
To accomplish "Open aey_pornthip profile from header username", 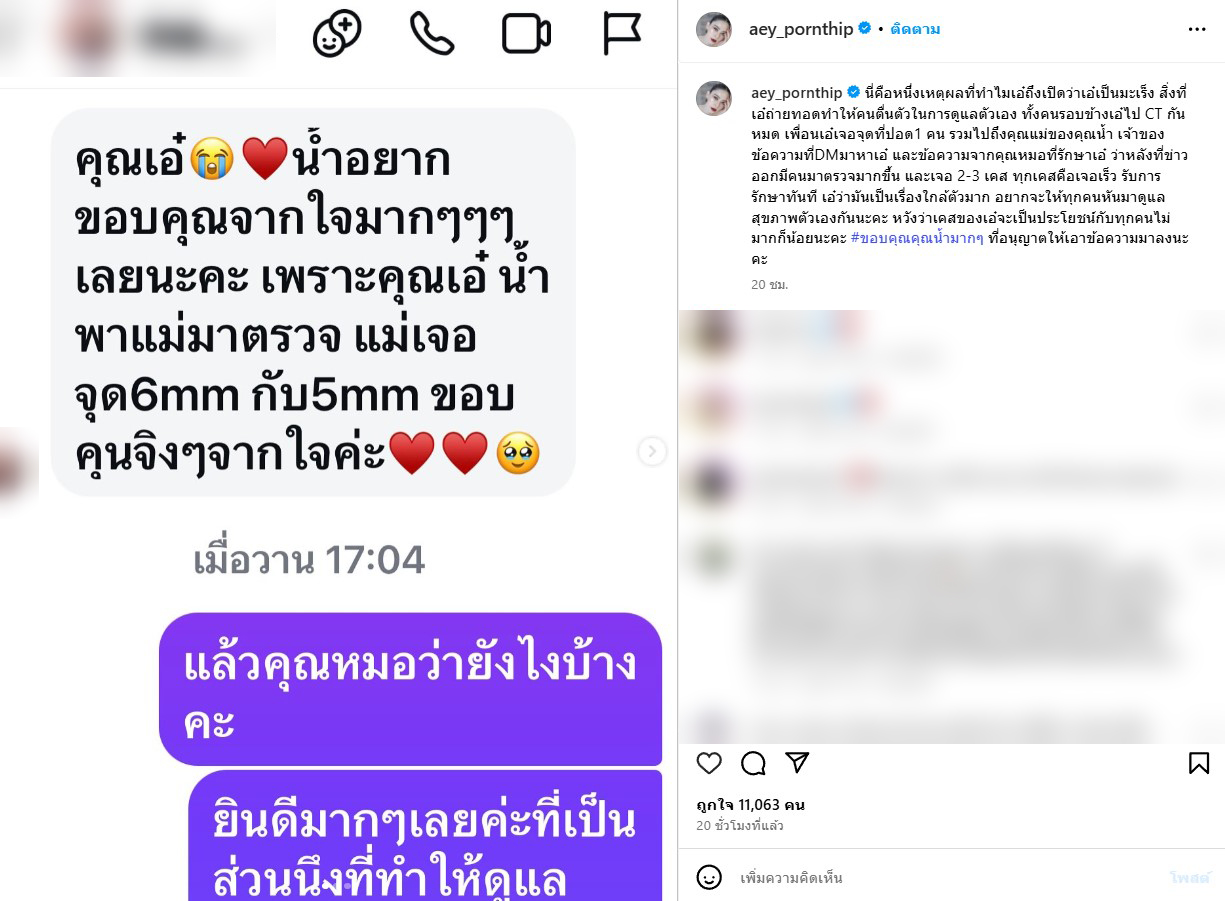I will click(801, 29).
